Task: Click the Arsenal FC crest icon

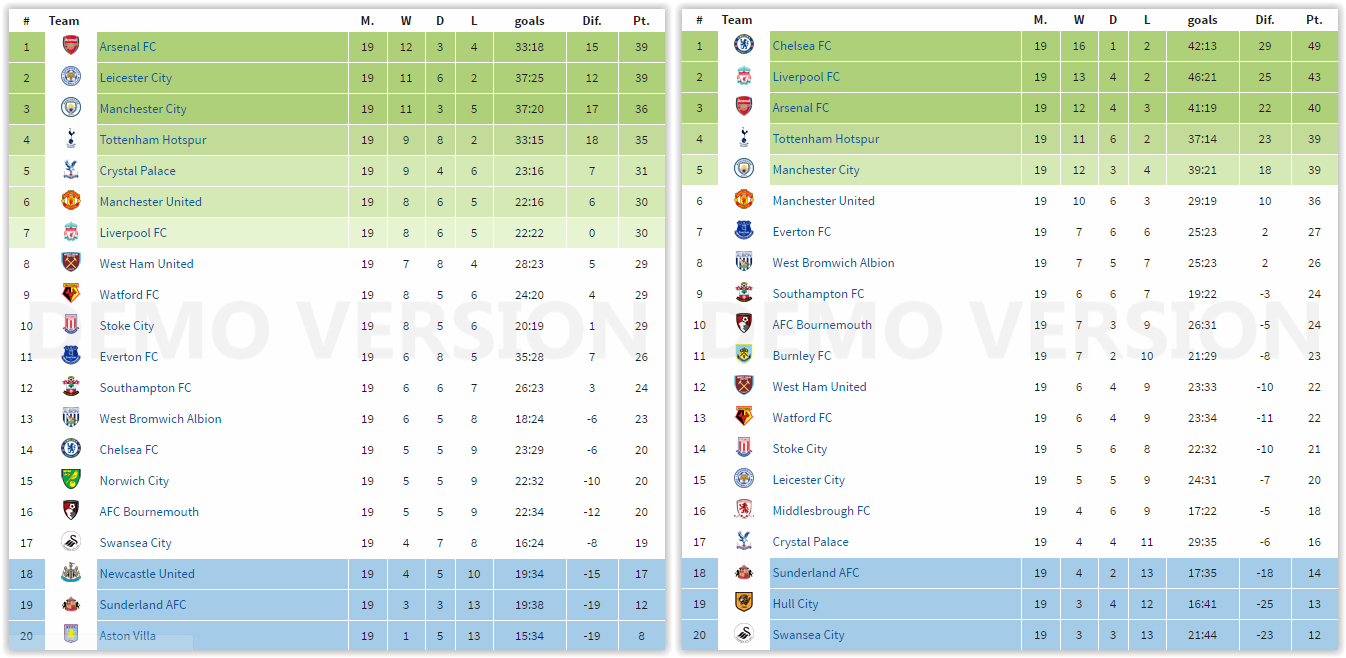Action: [71, 46]
